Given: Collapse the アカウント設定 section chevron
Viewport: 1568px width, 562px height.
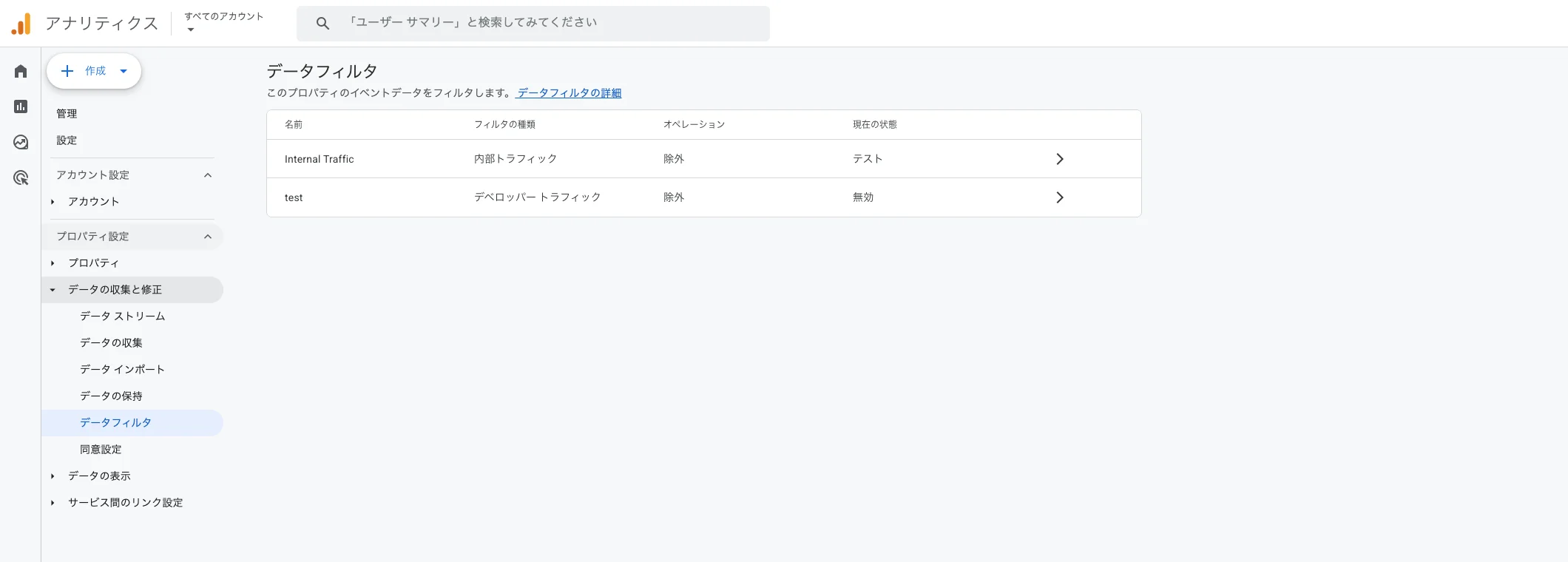Looking at the screenshot, I should click(x=208, y=175).
